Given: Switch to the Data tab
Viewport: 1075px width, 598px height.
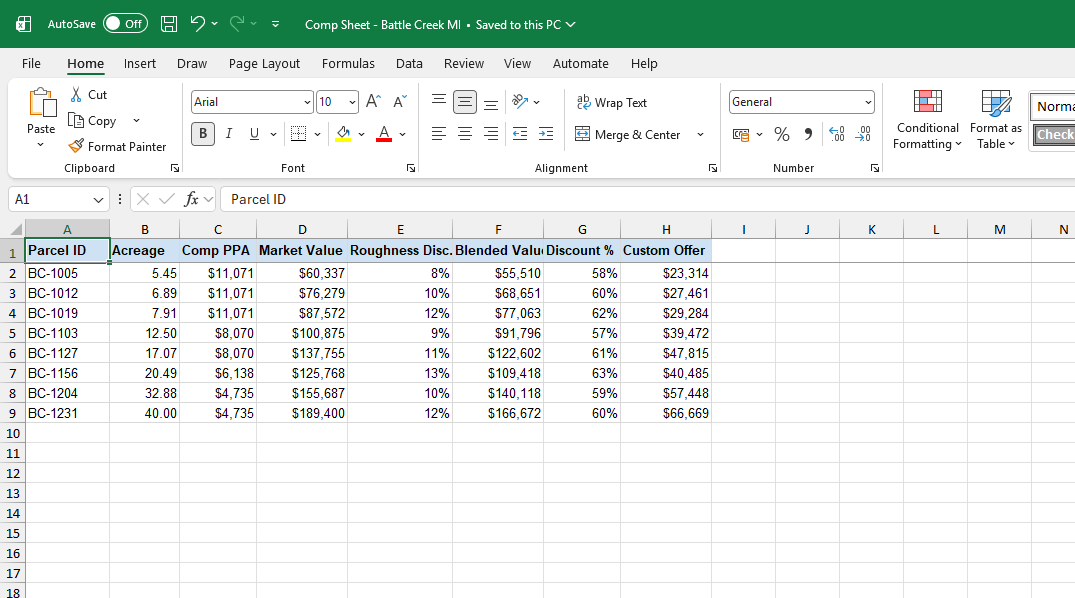Looking at the screenshot, I should pyautogui.click(x=409, y=63).
